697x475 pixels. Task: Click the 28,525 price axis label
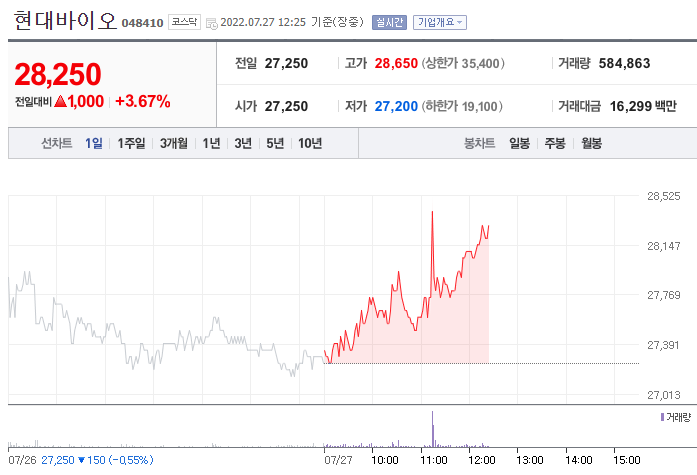(x=663, y=196)
